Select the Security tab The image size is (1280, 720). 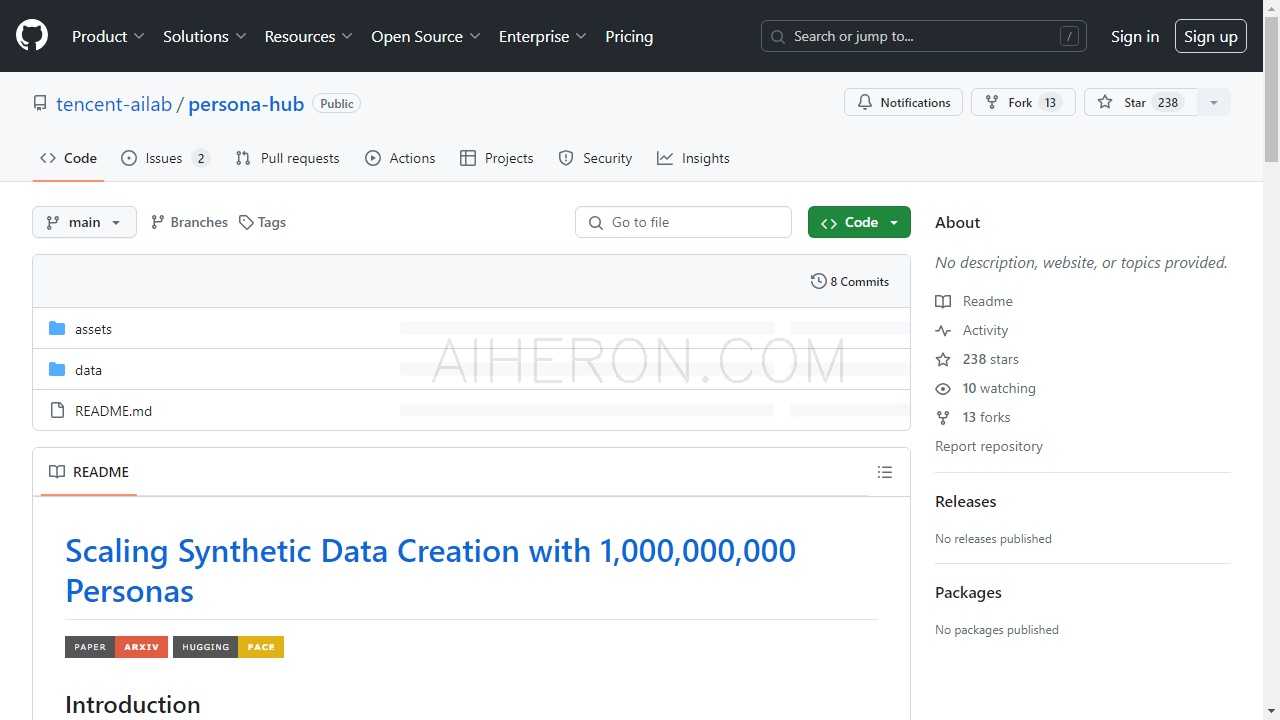point(595,158)
